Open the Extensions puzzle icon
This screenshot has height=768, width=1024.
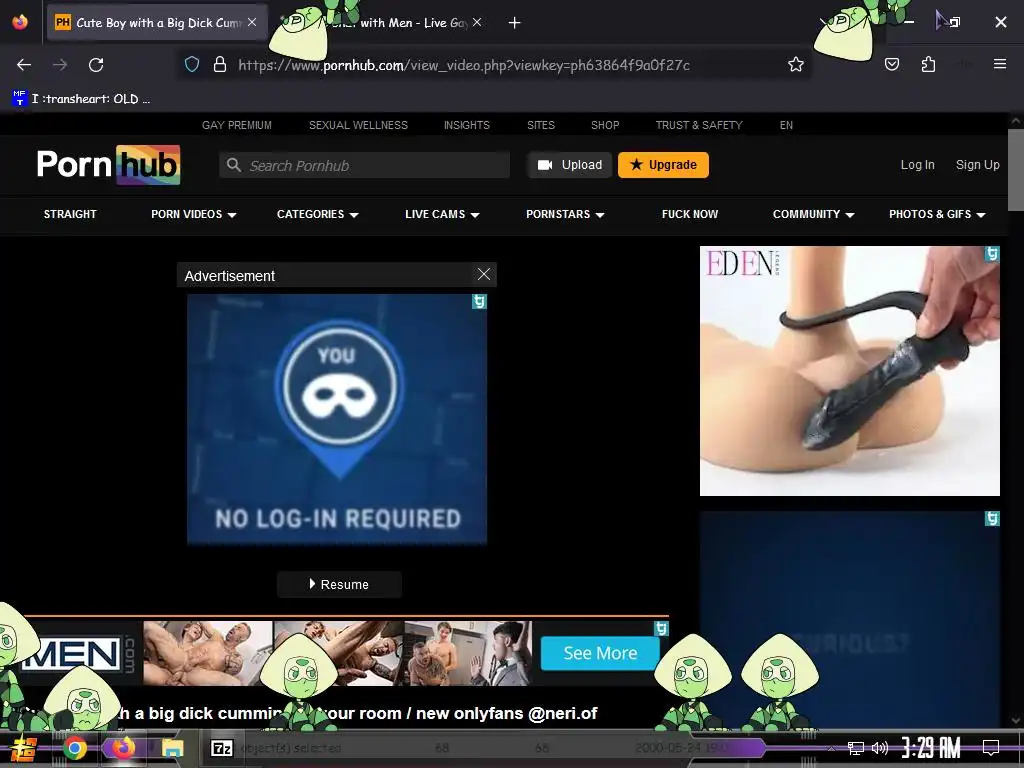[x=928, y=64]
